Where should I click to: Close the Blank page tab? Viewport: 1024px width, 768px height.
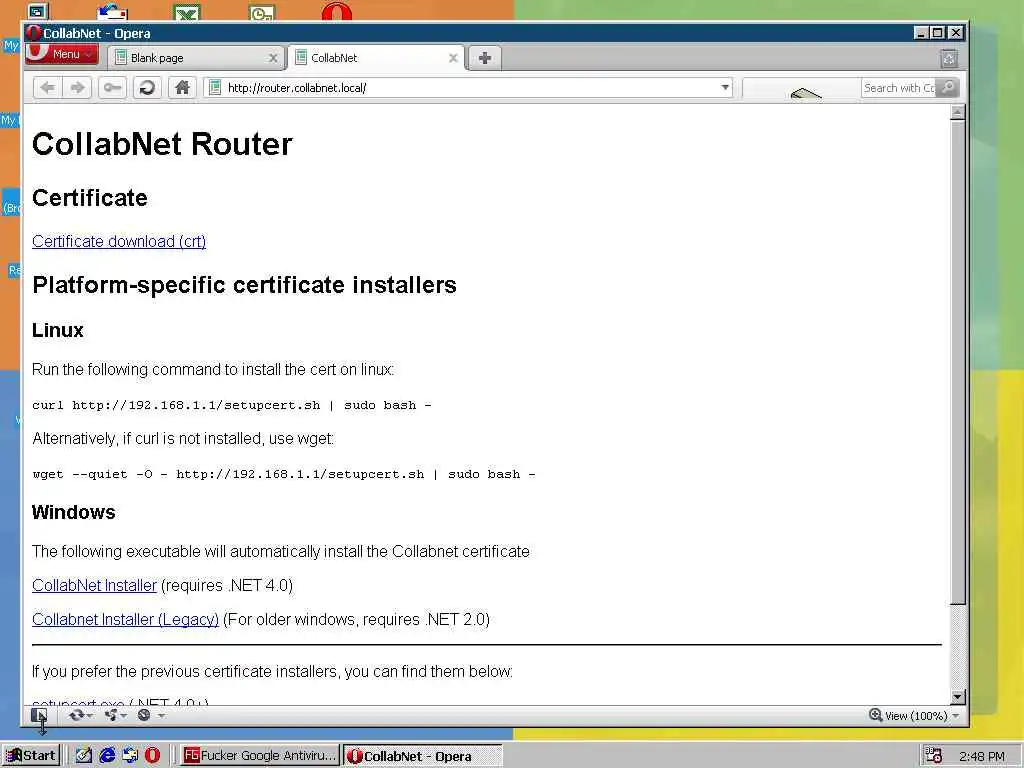pyautogui.click(x=273, y=58)
